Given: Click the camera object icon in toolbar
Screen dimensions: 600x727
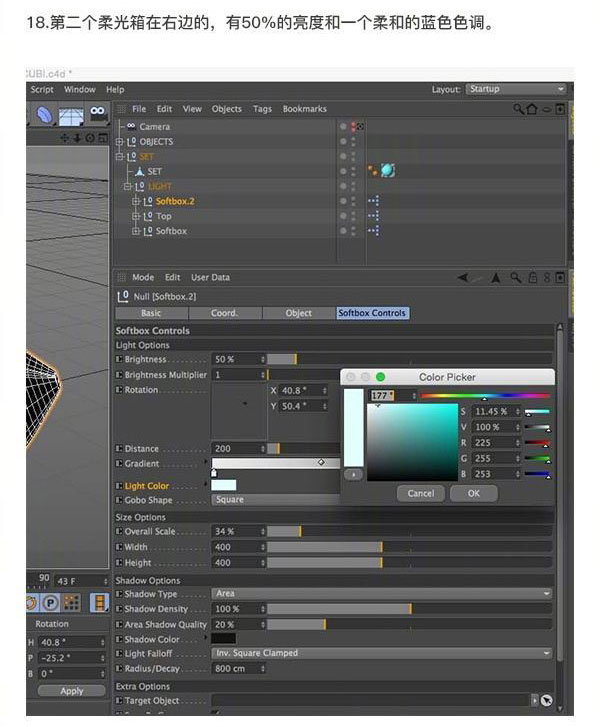Looking at the screenshot, I should (98, 113).
